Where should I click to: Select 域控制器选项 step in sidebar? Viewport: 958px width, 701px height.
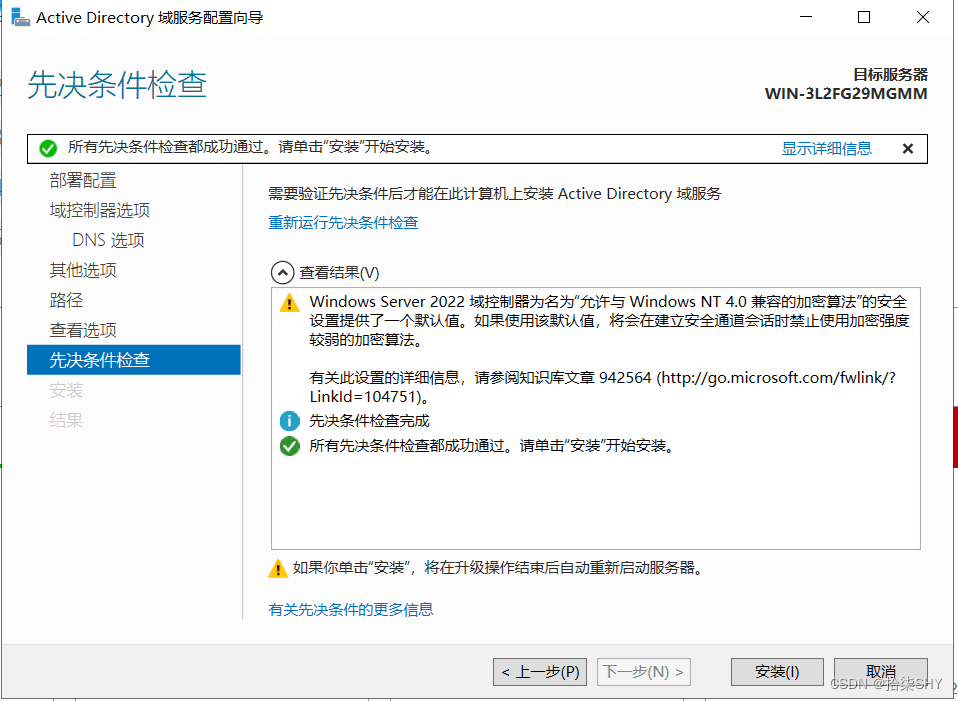[x=100, y=210]
